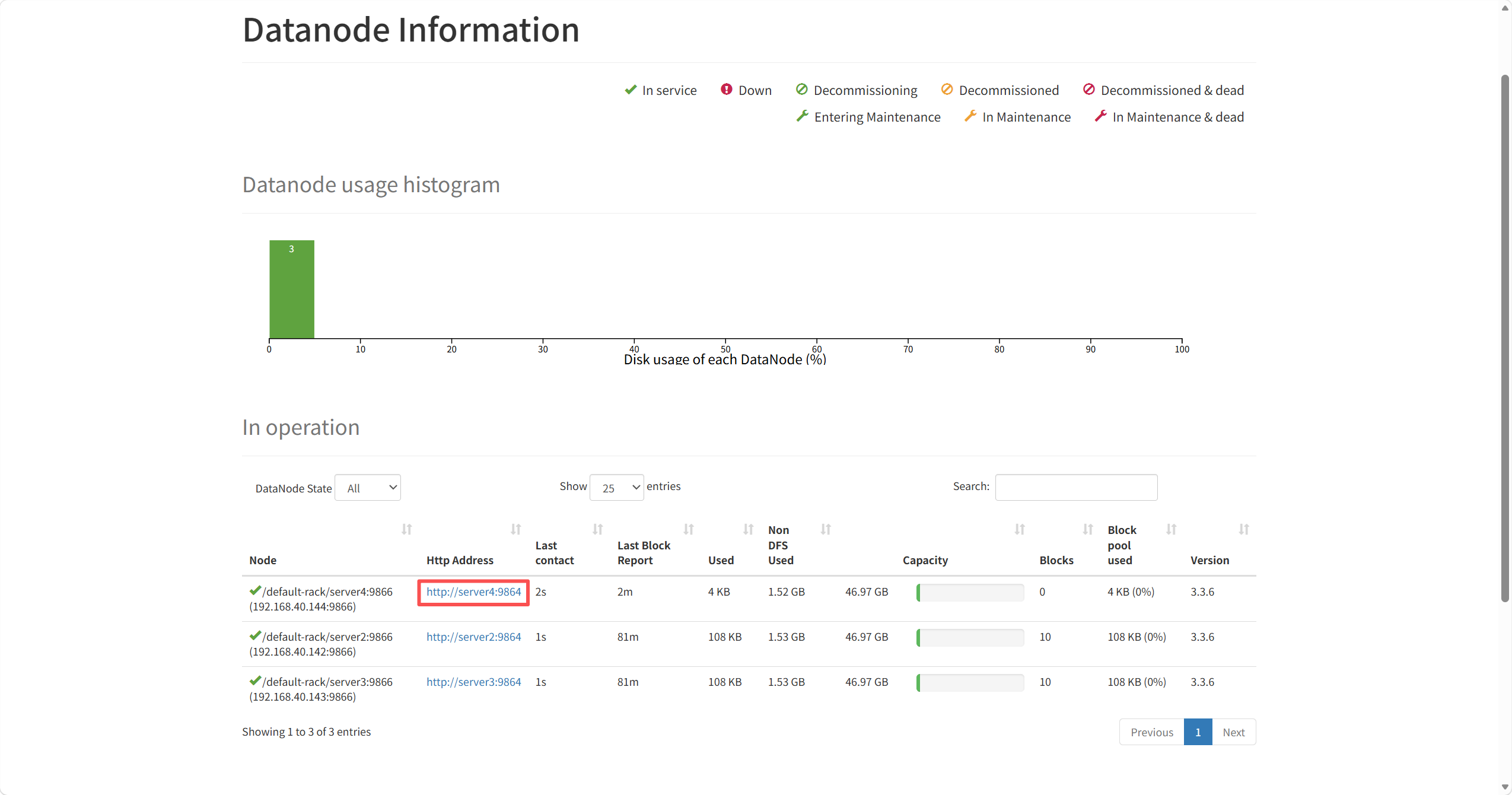Viewport: 1512px width, 795px height.
Task: Click the orange In Maintenance wrench icon
Action: click(x=970, y=116)
